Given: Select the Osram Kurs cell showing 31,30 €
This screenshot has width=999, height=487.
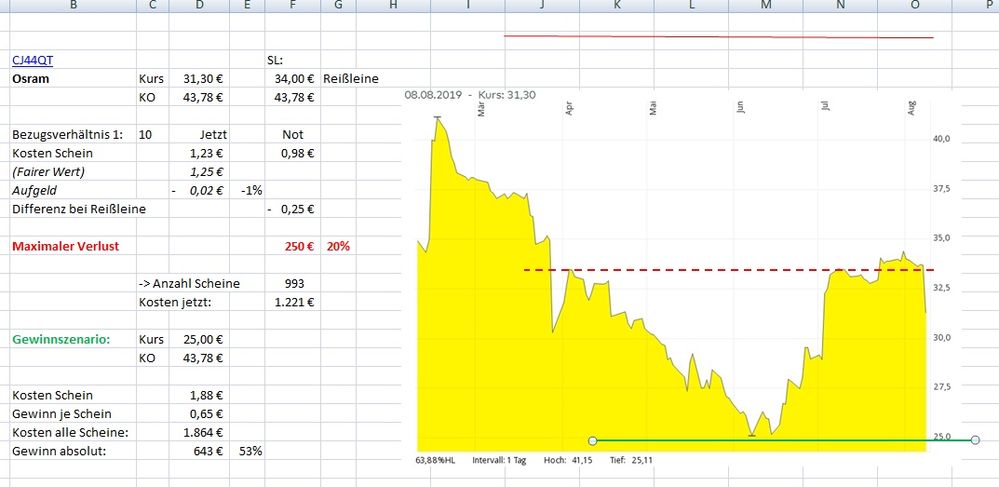Looking at the screenshot, I should pyautogui.click(x=201, y=79).
